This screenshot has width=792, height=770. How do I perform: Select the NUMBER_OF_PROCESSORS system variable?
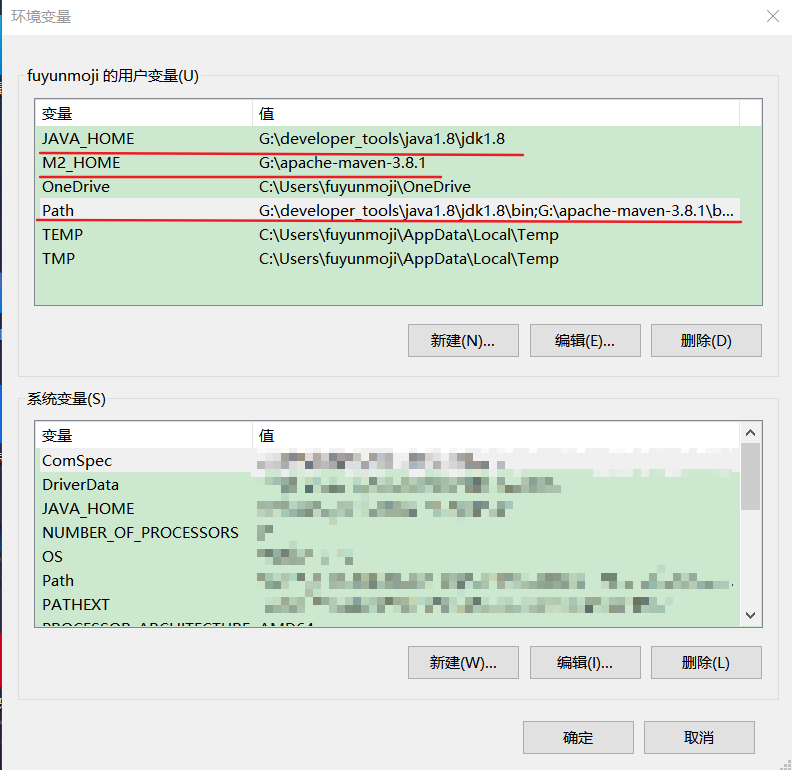(x=388, y=532)
